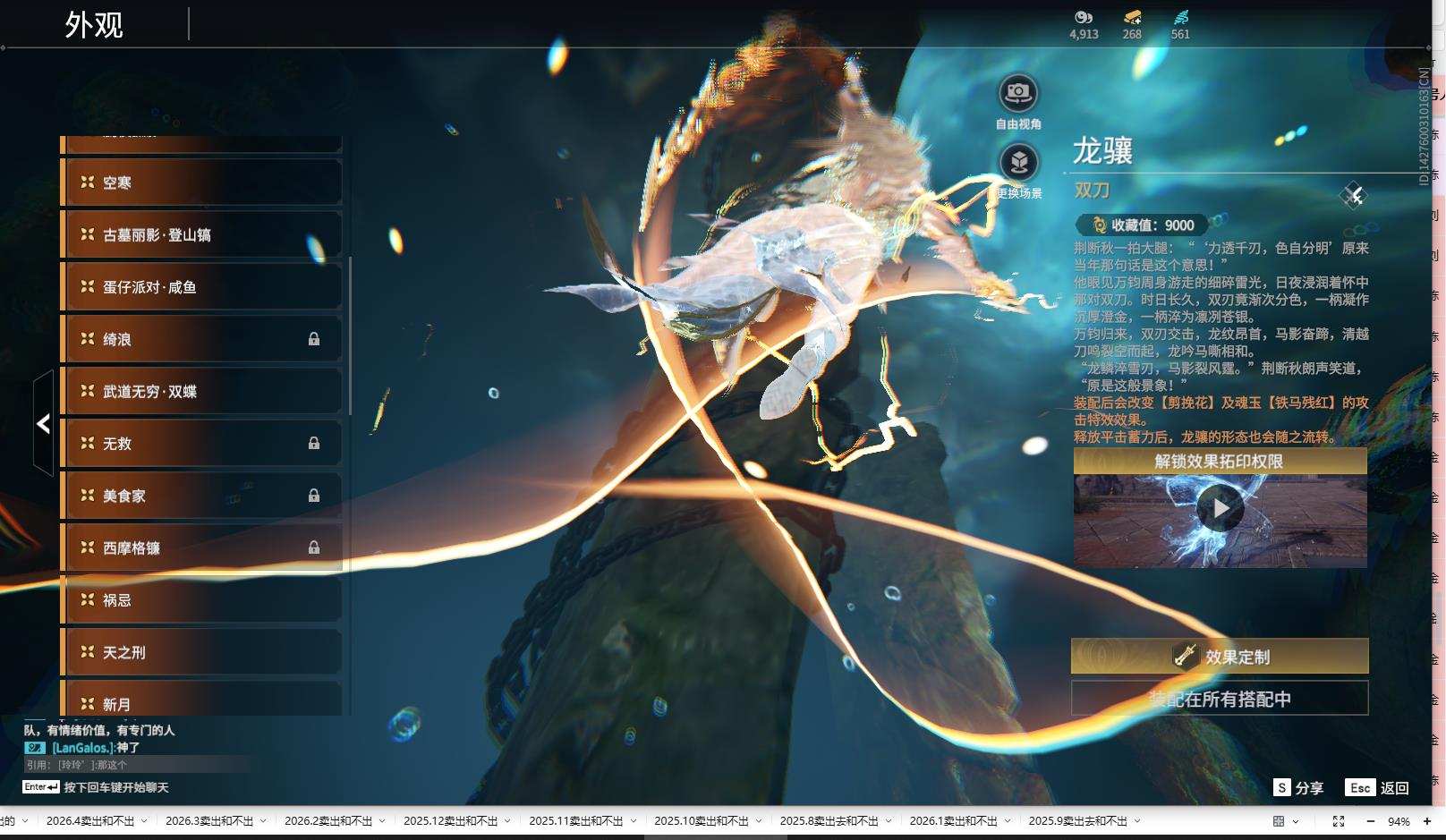Screen dimensions: 1446x840
Task: Select the locked 西摩格镰 skin
Action: pyautogui.click(x=201, y=547)
